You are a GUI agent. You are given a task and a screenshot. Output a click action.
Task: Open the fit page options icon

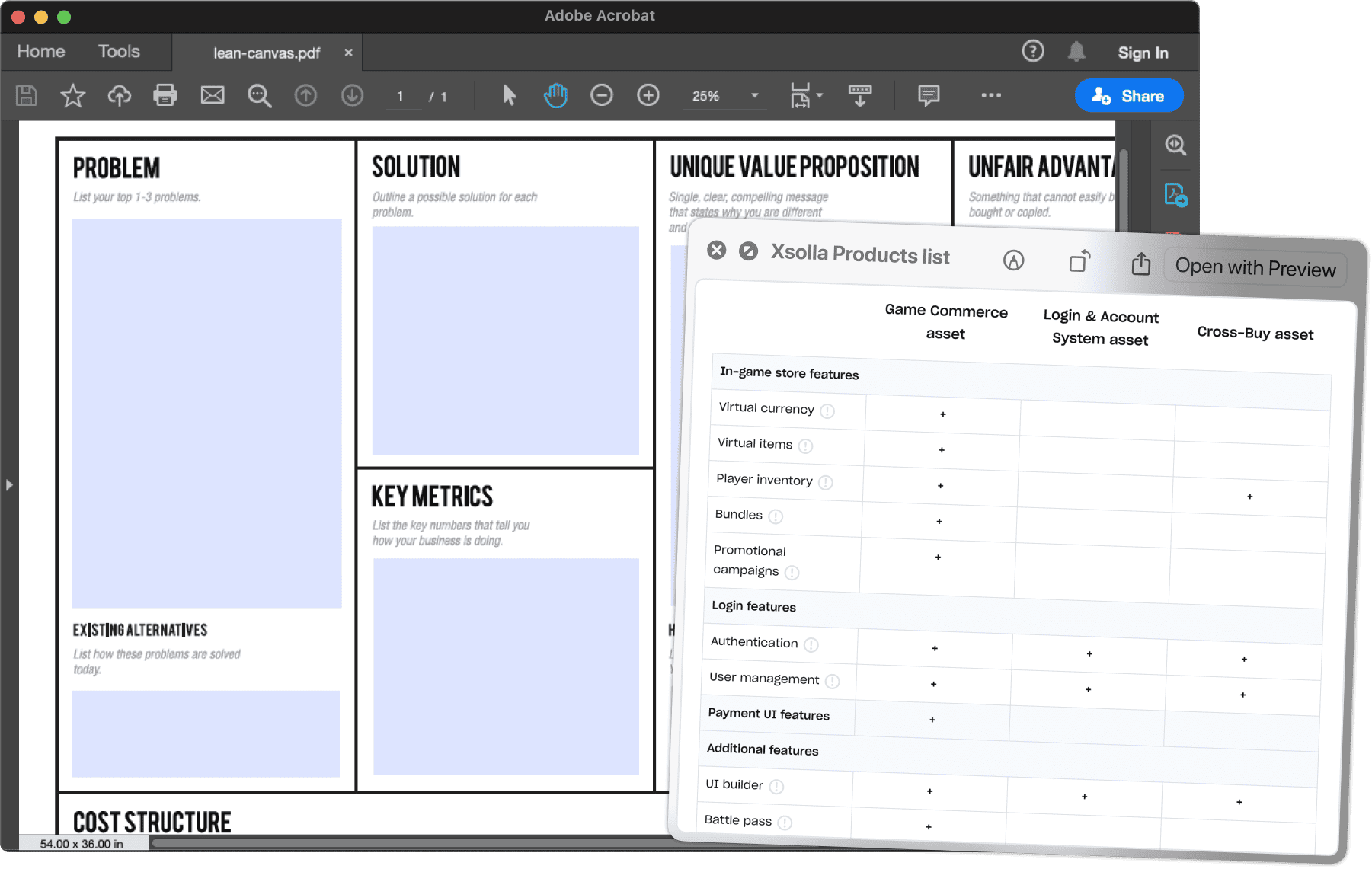pos(800,96)
